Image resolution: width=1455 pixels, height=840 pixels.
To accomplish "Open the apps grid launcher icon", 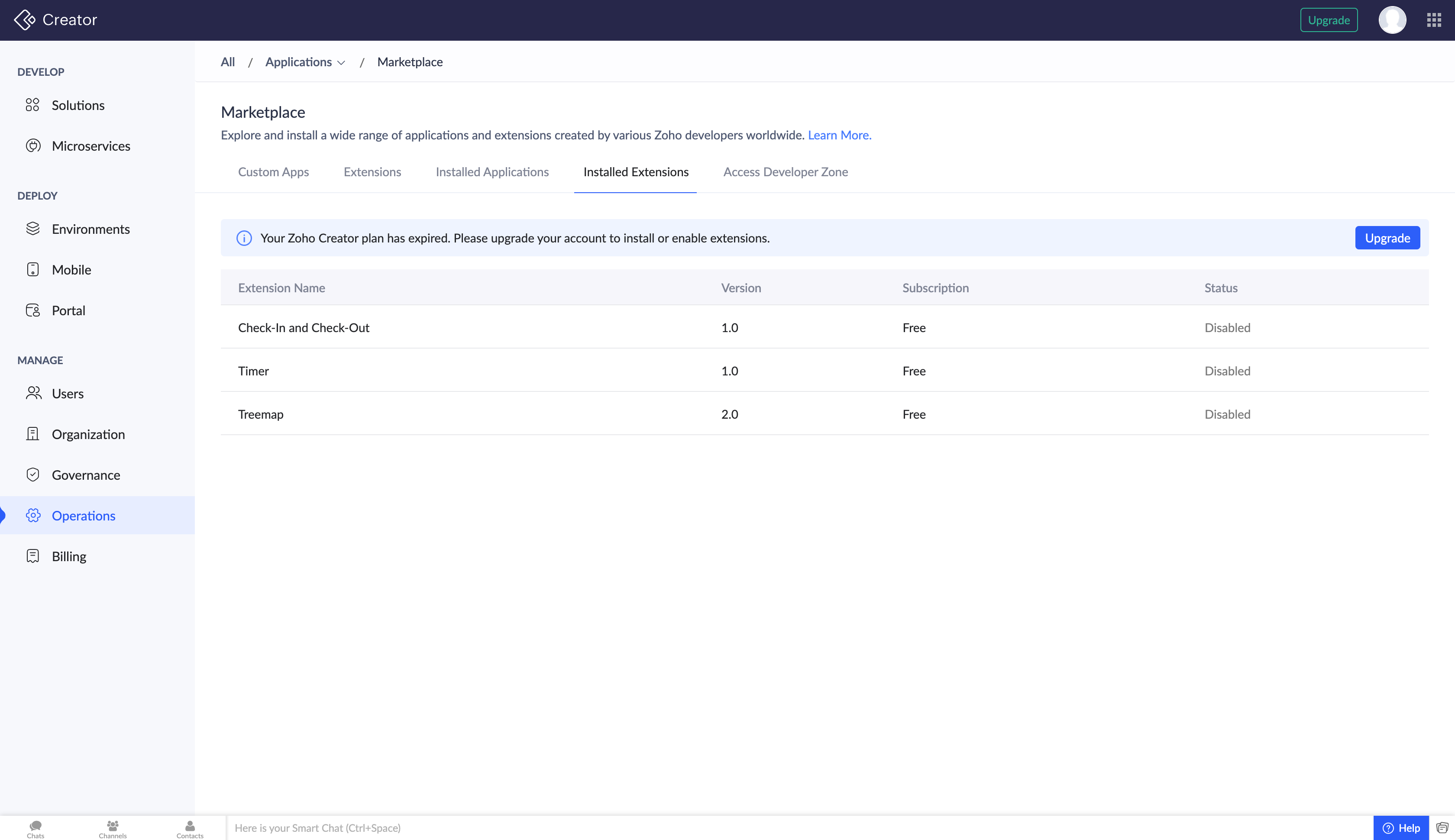I will (1434, 20).
